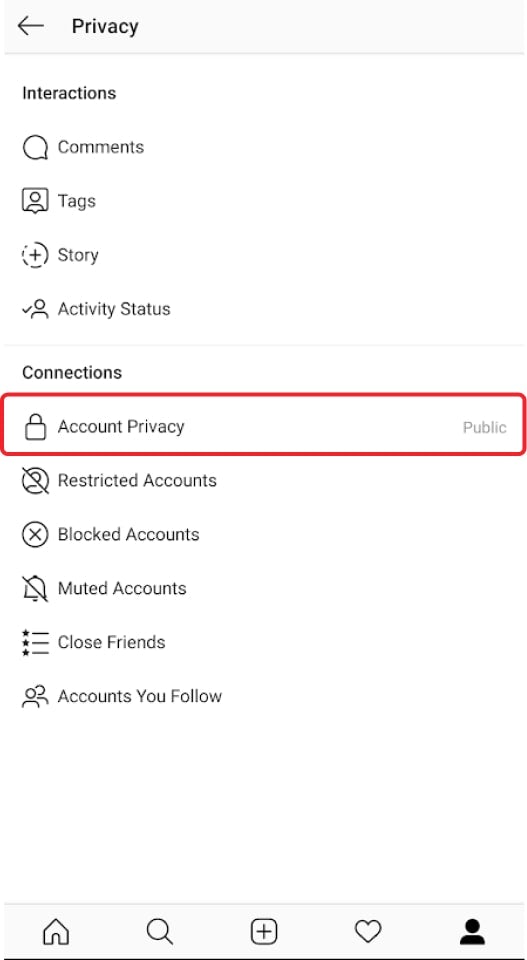The image size is (527, 960).
Task: Open the Close Friends list entry
Action: pos(263,642)
